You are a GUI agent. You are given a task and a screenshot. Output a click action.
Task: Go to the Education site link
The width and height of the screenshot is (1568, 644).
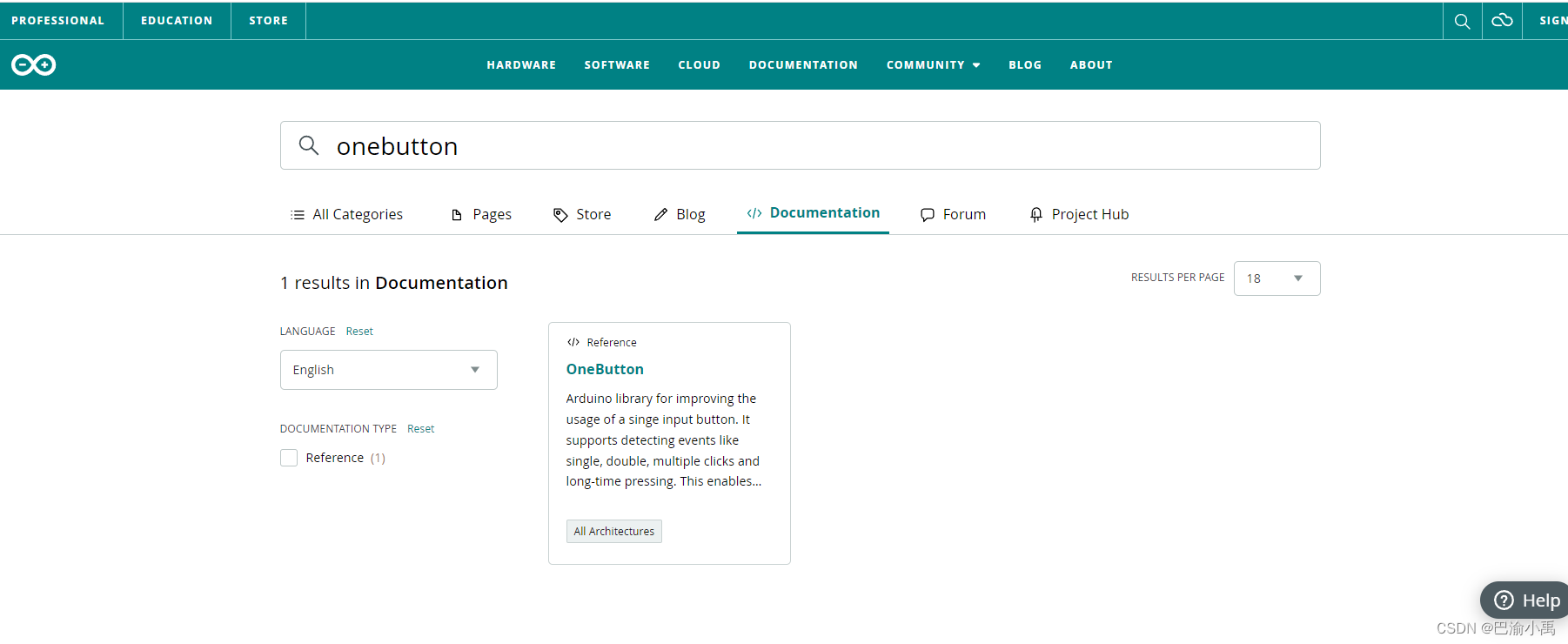tap(177, 21)
